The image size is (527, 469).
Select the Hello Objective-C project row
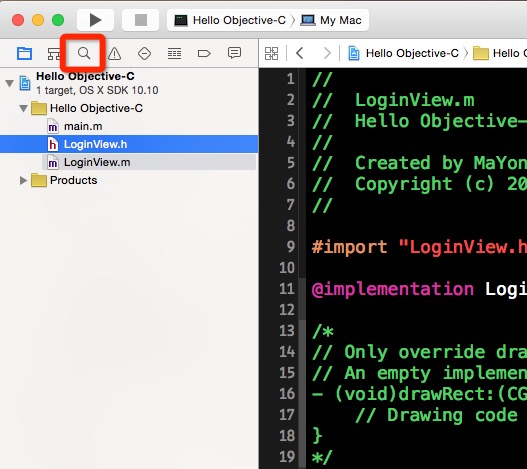point(129,83)
